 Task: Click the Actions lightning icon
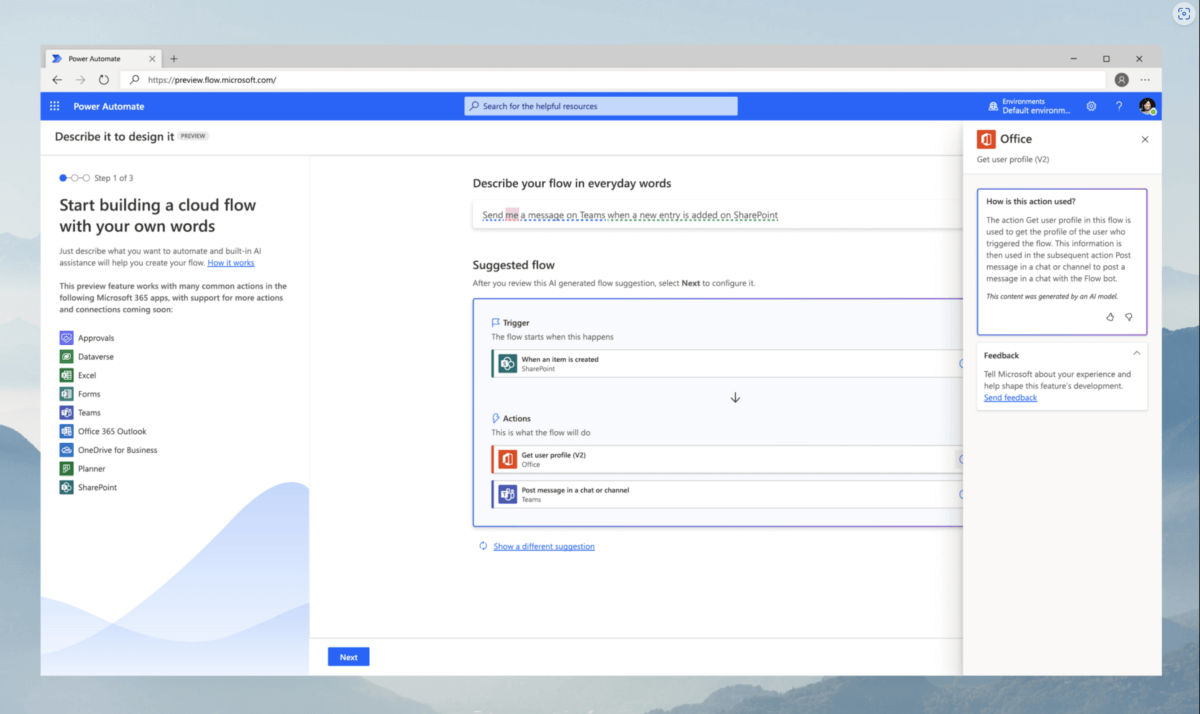(x=496, y=418)
